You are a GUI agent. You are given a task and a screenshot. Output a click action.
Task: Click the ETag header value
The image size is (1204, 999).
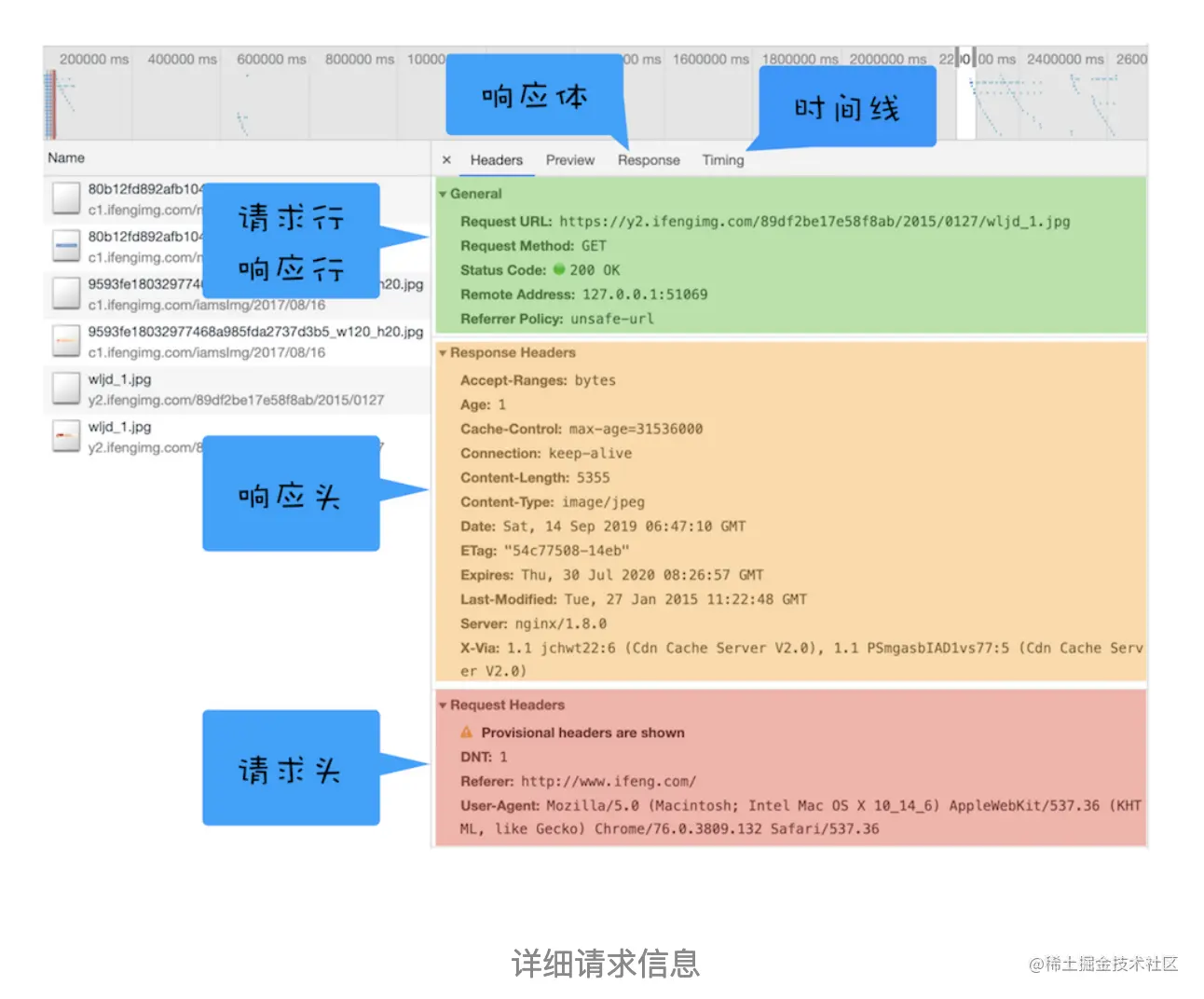(x=567, y=551)
